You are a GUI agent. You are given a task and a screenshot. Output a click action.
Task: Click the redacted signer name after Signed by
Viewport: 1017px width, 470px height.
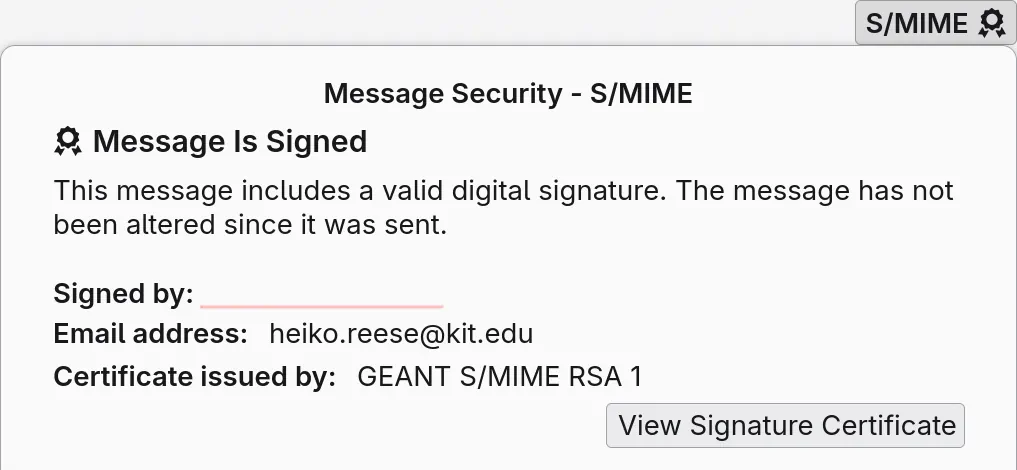click(x=322, y=295)
